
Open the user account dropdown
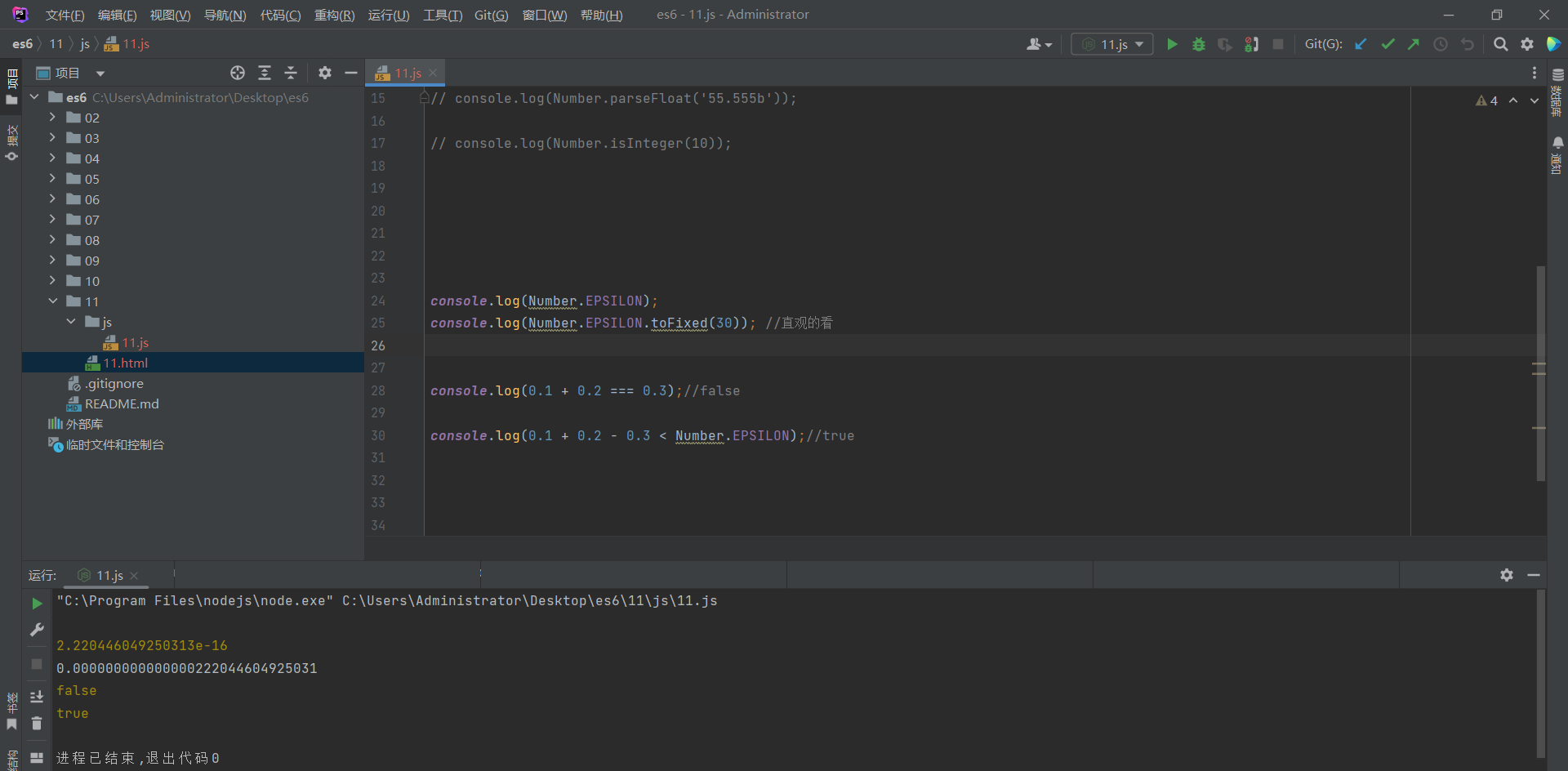click(x=1039, y=44)
